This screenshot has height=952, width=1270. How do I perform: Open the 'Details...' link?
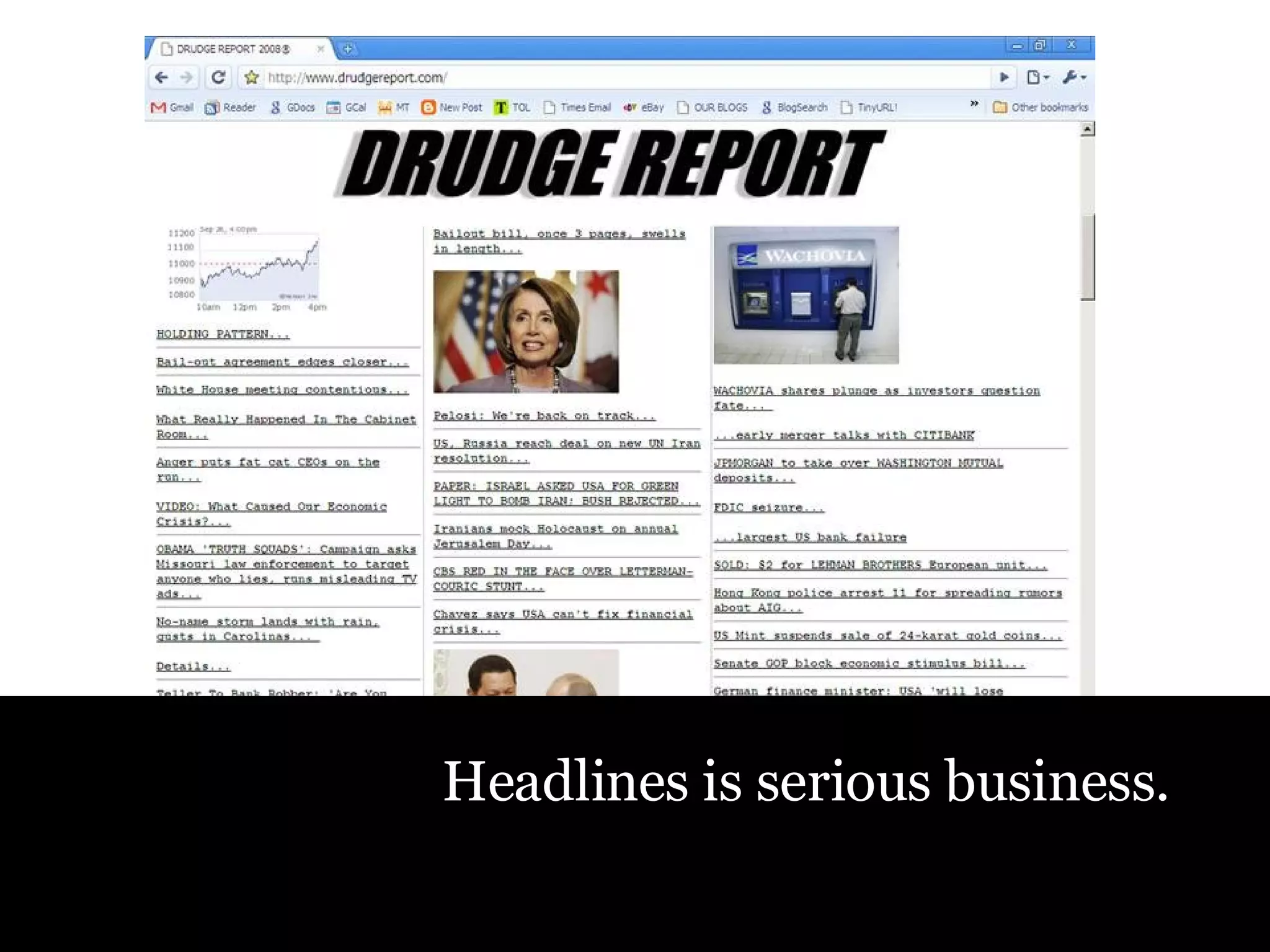click(193, 666)
